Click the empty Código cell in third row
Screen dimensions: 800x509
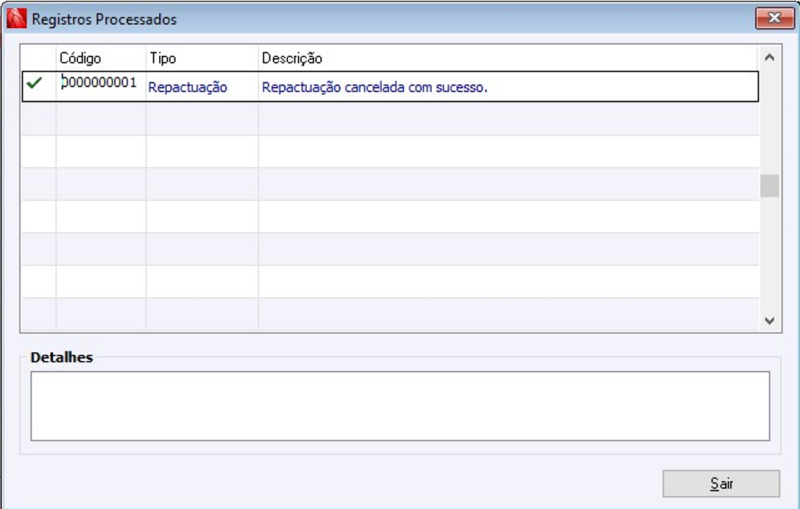coord(101,151)
